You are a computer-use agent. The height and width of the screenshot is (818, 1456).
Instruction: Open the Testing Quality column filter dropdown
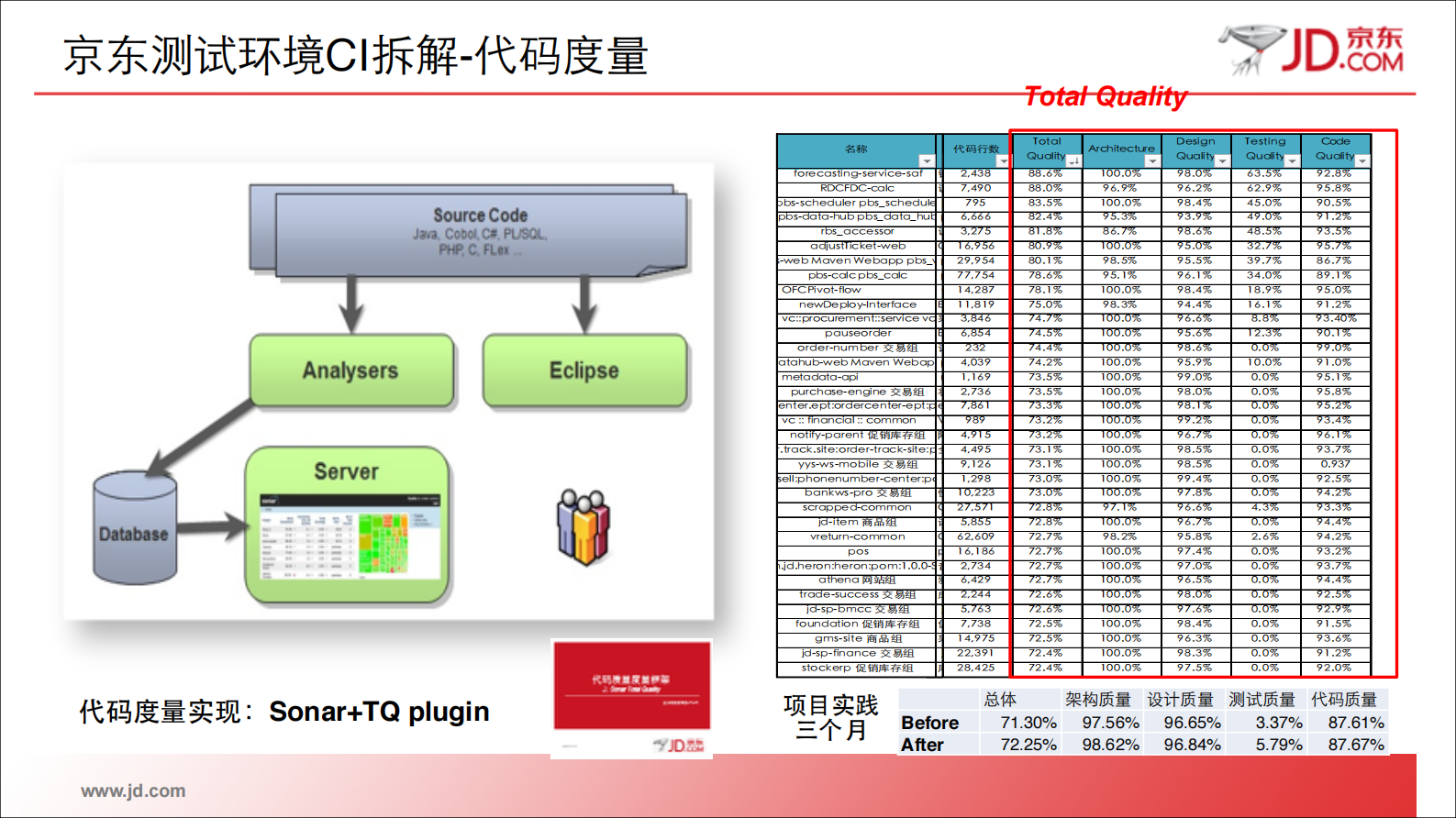(x=1293, y=161)
